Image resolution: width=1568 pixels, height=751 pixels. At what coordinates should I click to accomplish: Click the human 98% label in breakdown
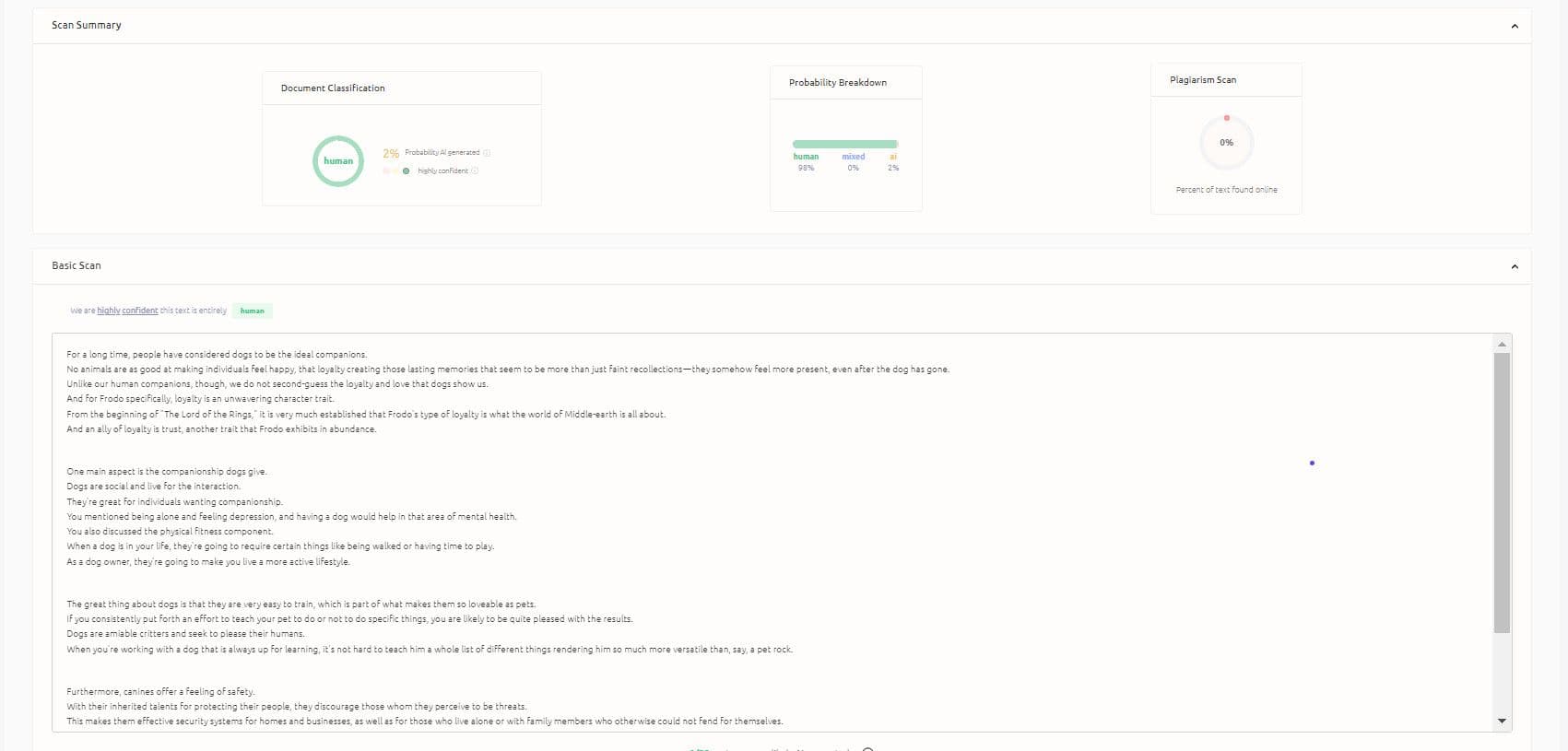pos(806,161)
